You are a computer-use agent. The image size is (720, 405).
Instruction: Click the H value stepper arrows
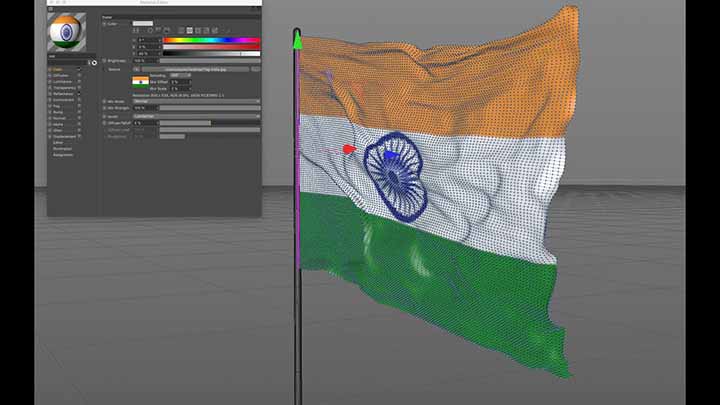(x=160, y=40)
